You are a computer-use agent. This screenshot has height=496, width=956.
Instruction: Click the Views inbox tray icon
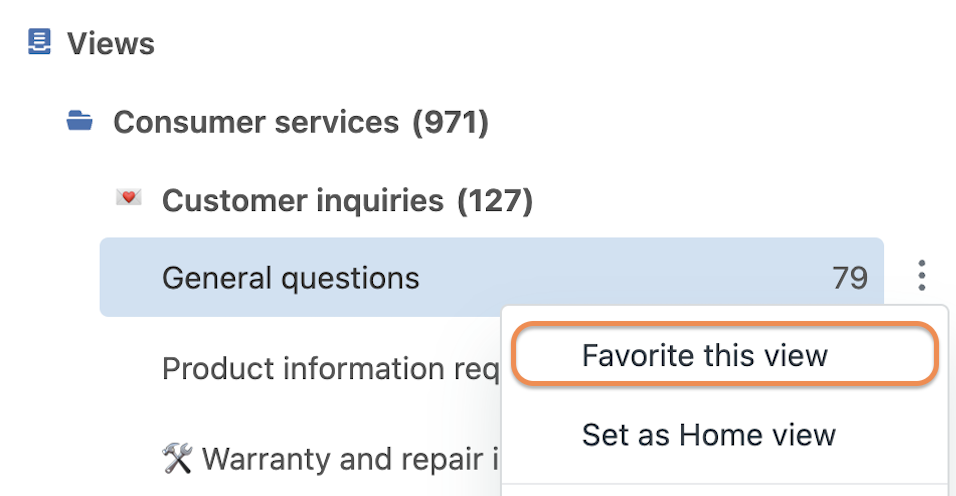39,42
